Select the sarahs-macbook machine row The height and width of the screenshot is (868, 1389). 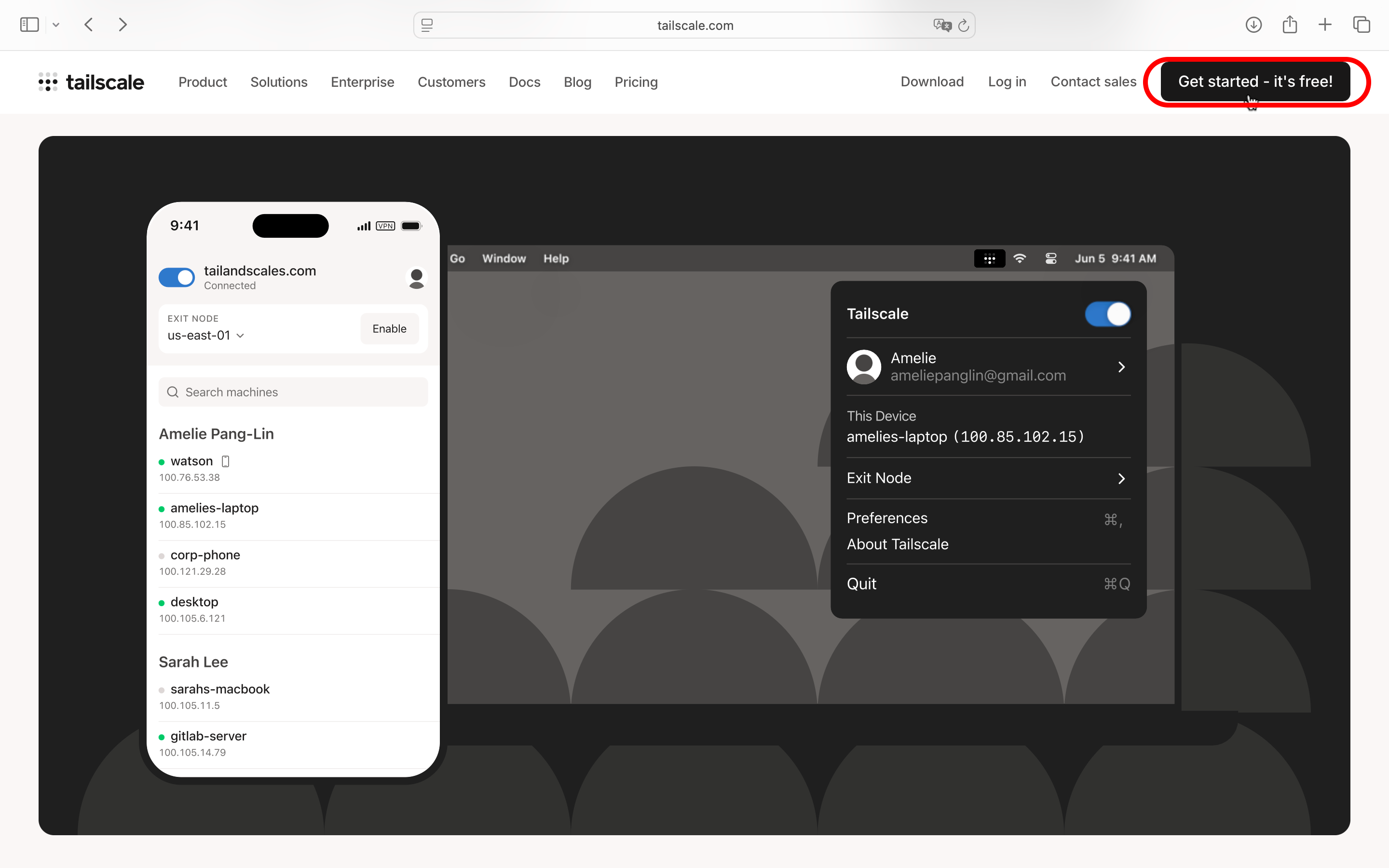pyautogui.click(x=293, y=696)
